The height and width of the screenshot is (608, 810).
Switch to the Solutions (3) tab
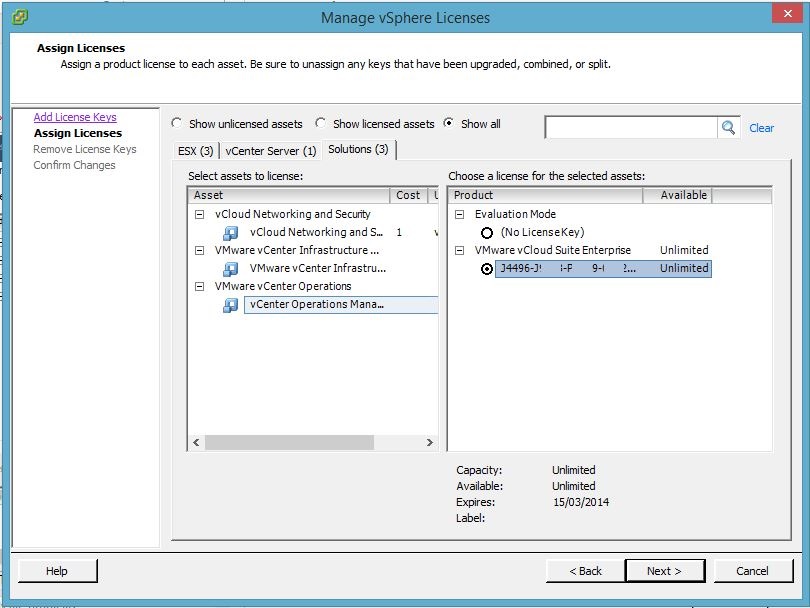(x=359, y=149)
